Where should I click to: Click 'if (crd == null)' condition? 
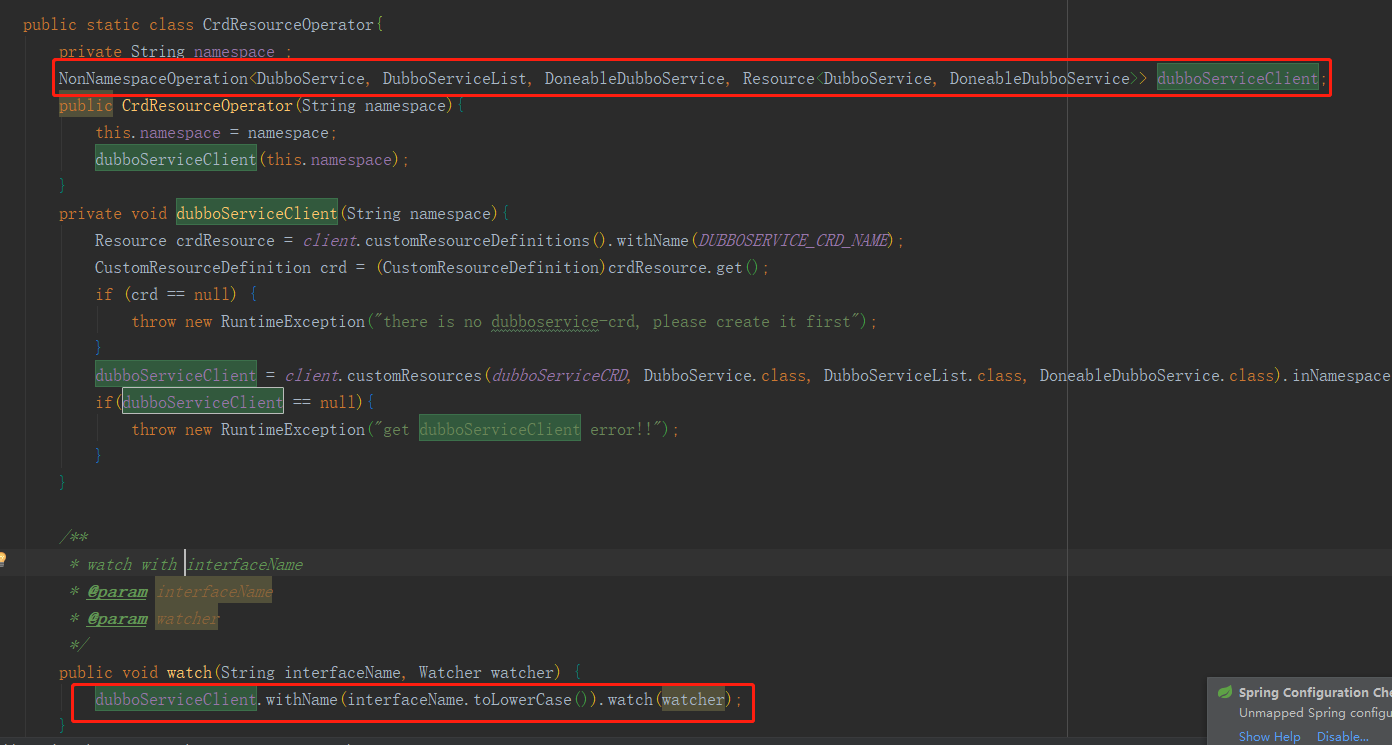coord(166,294)
